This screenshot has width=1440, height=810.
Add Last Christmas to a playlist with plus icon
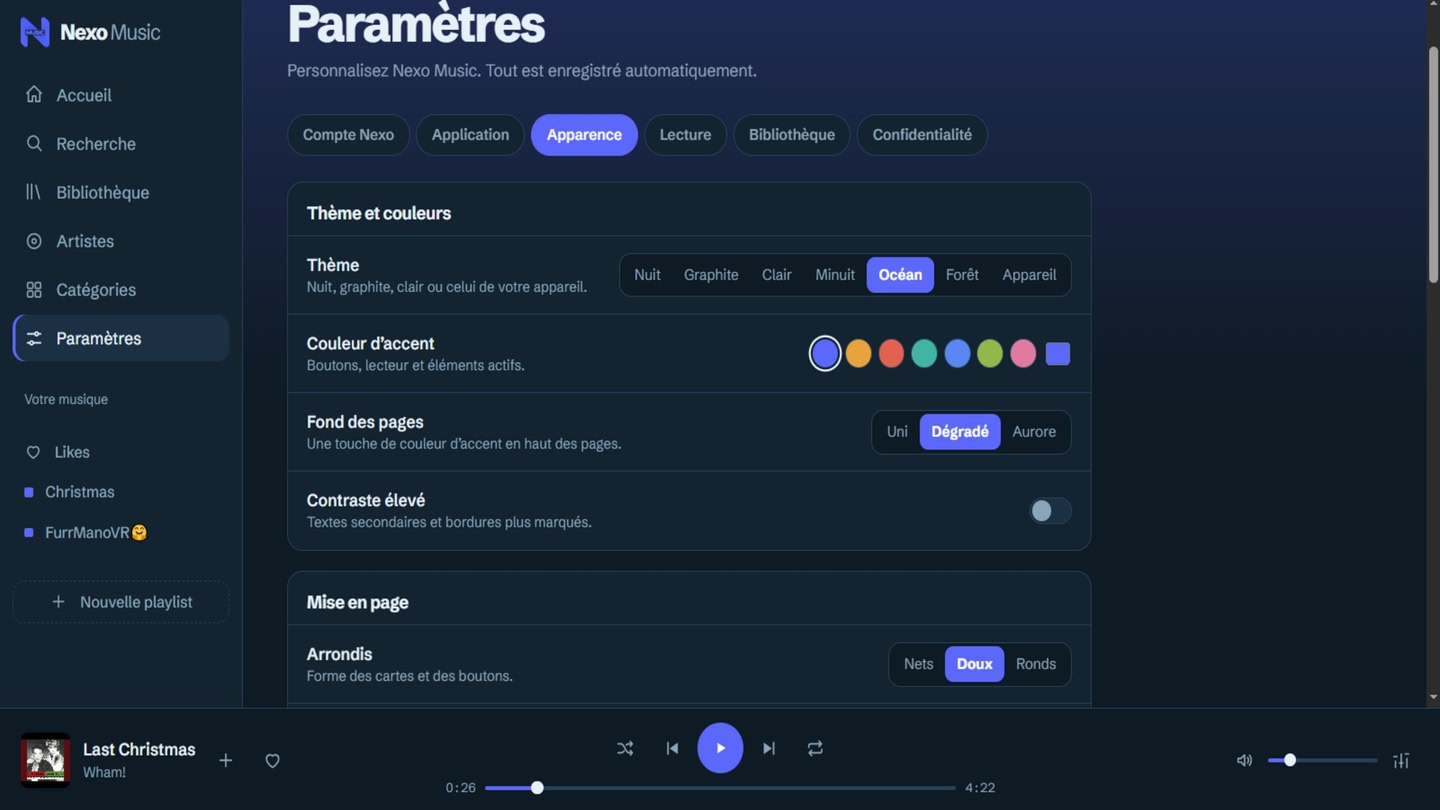click(226, 761)
